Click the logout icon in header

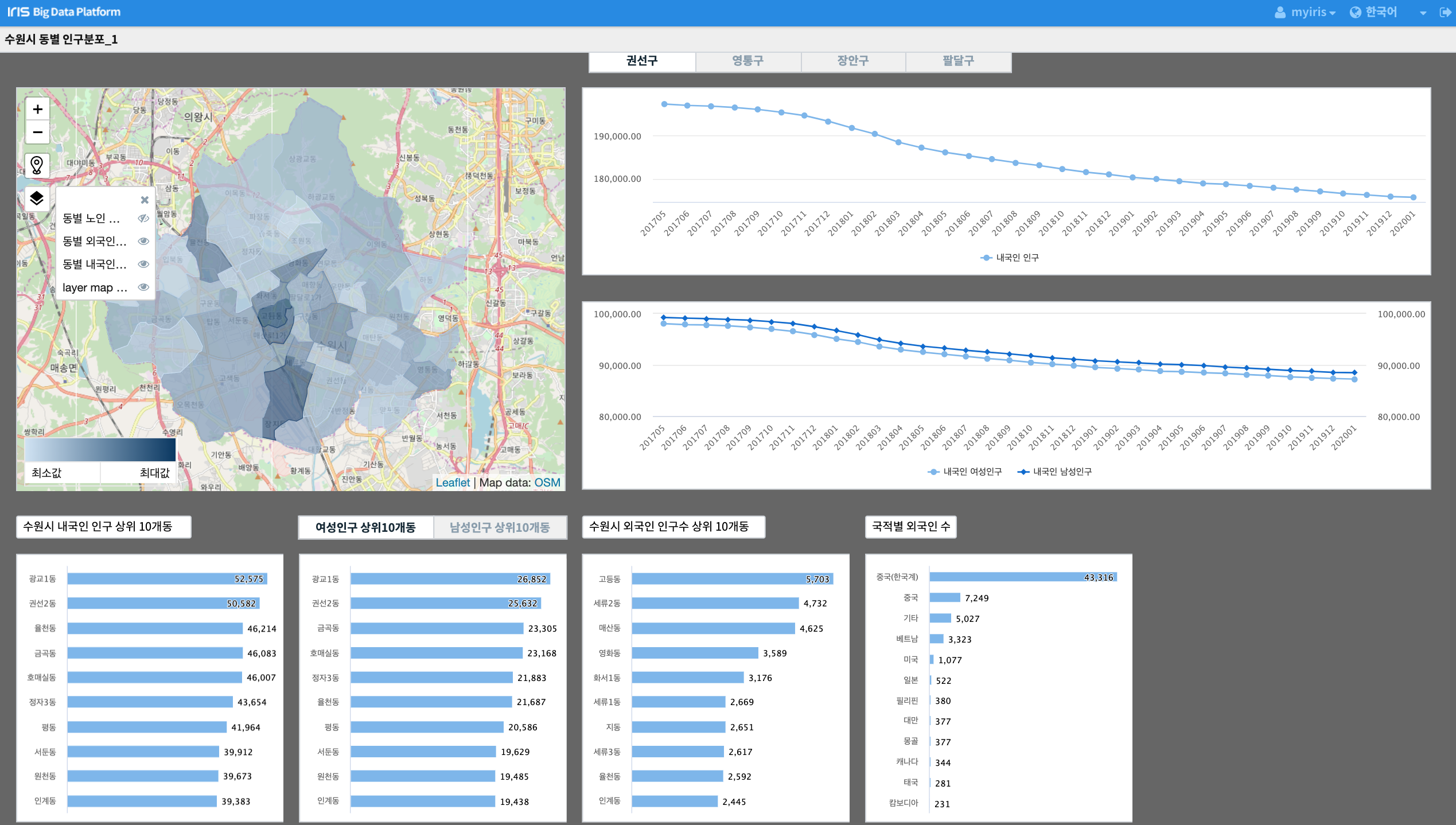pyautogui.click(x=1445, y=12)
